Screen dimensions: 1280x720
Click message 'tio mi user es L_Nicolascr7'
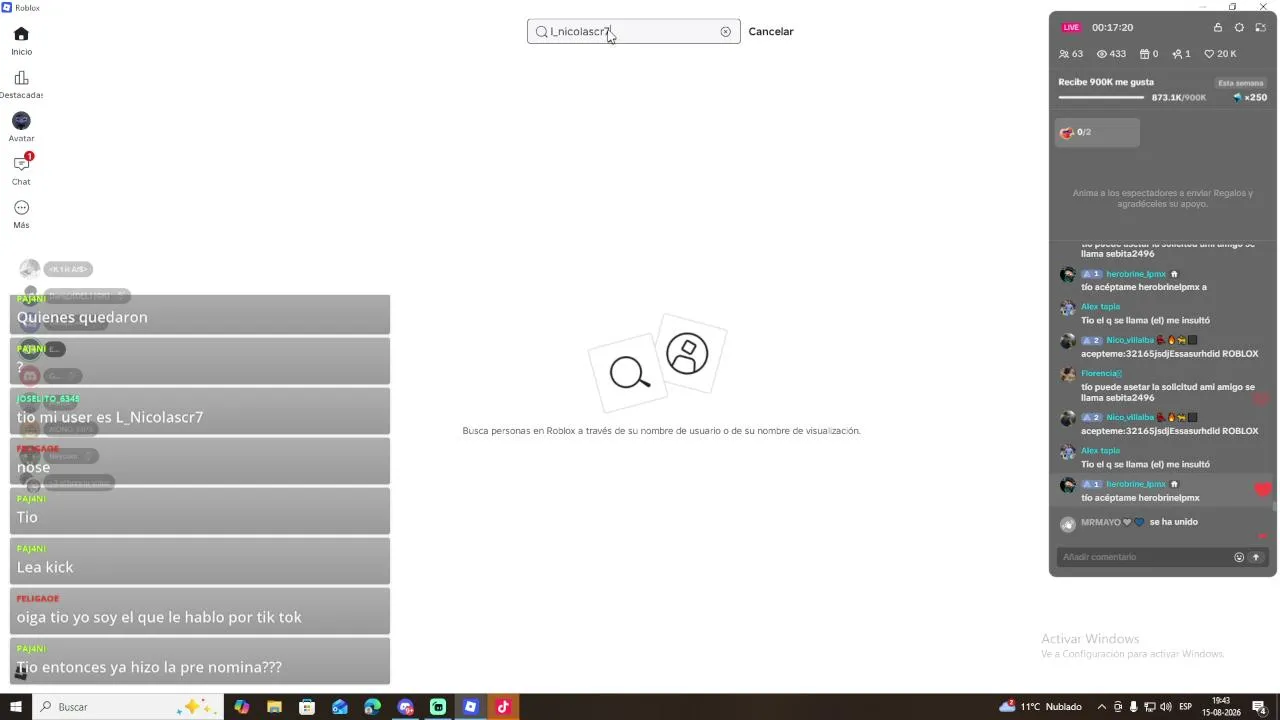coord(200,411)
